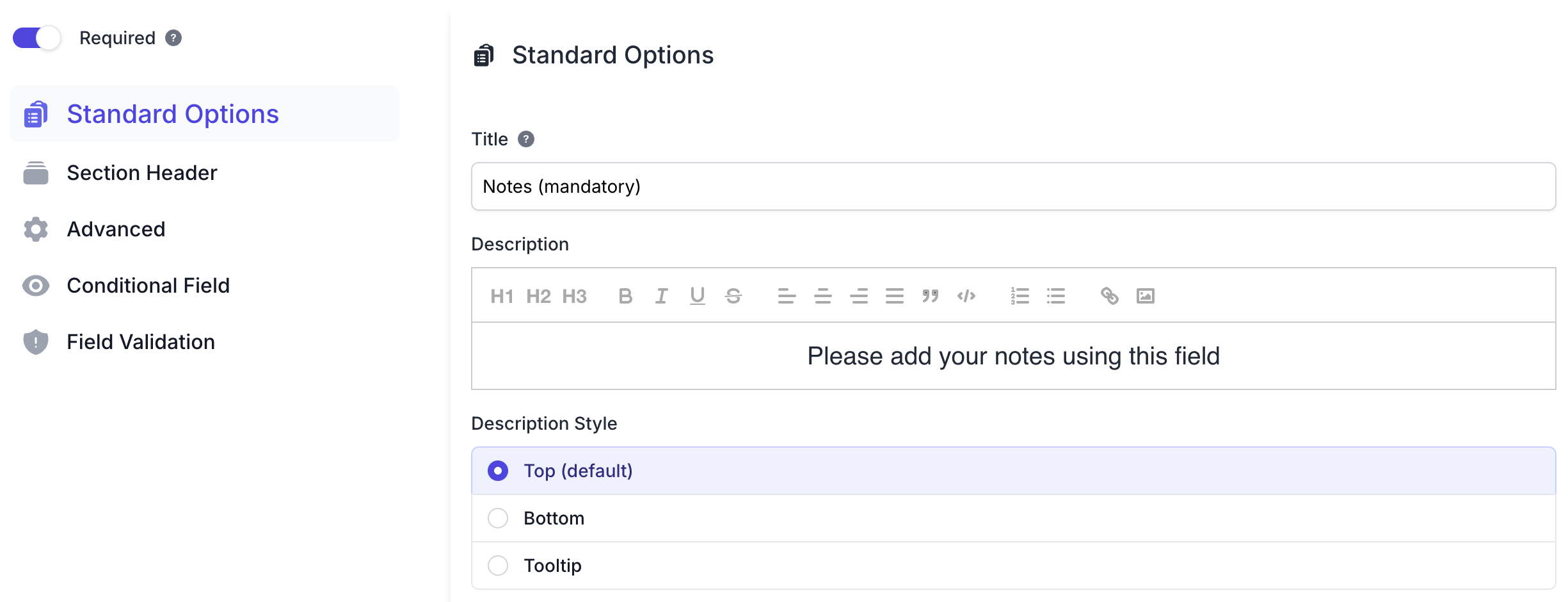
Task: Apply italic formatting in description toolbar
Action: point(661,296)
